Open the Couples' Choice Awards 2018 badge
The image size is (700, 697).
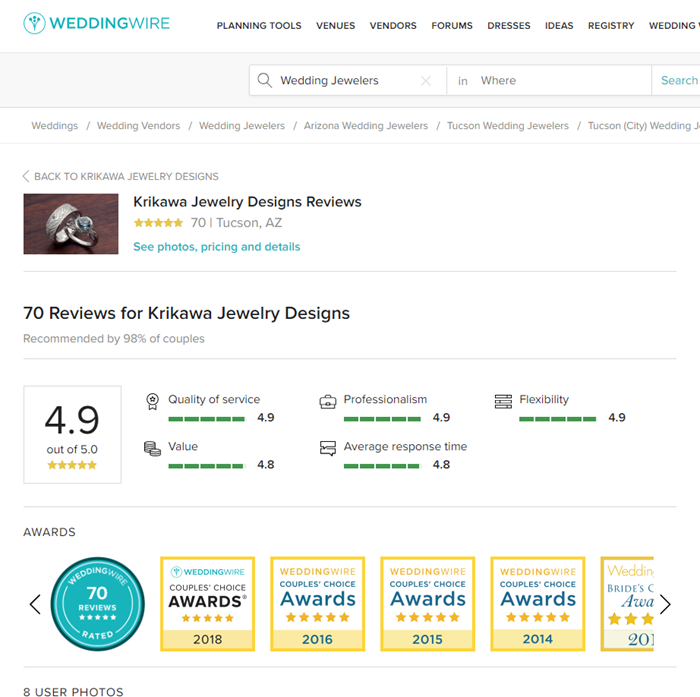[x=208, y=604]
